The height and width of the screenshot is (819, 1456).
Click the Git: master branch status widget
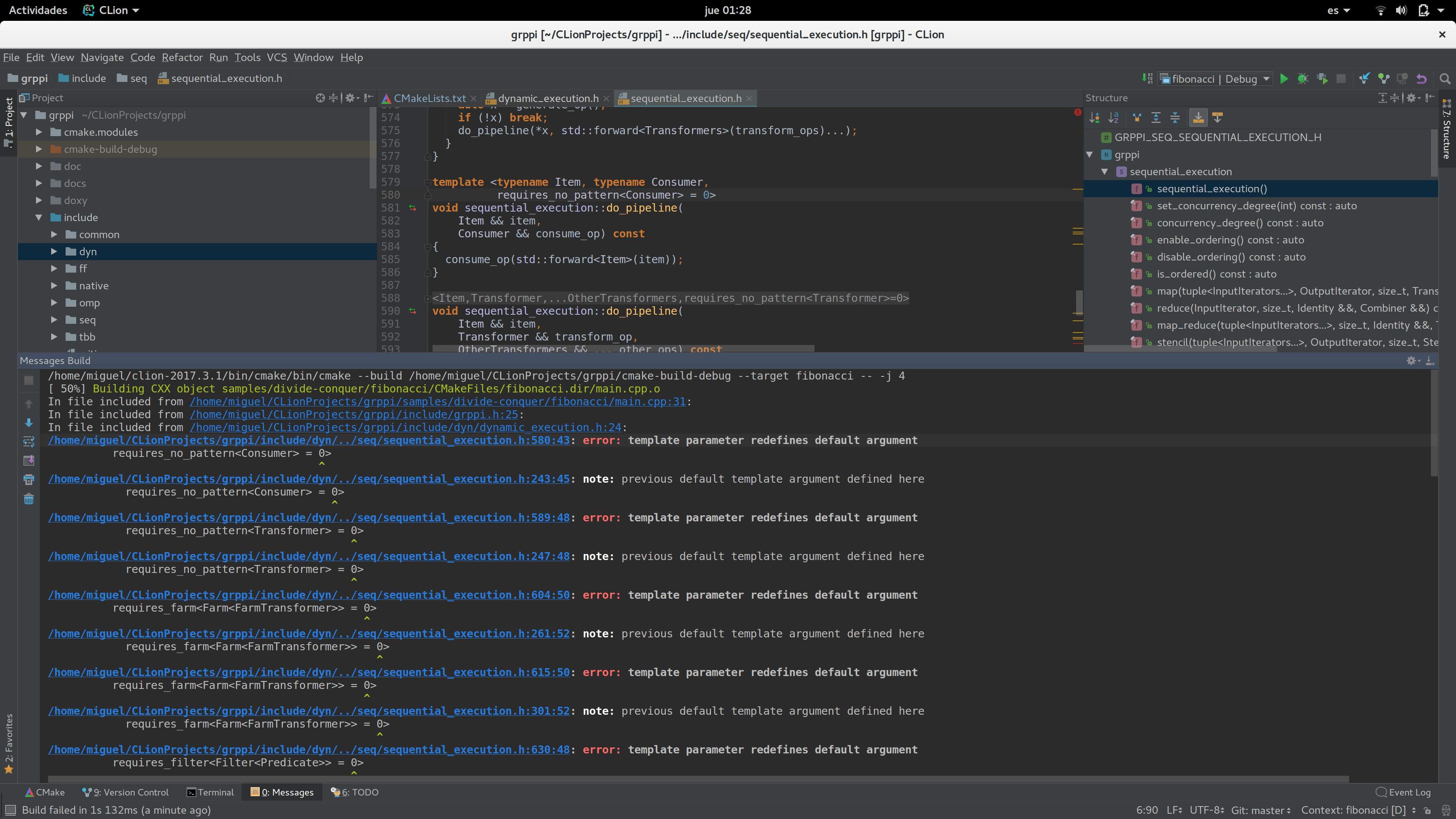[1260, 810]
